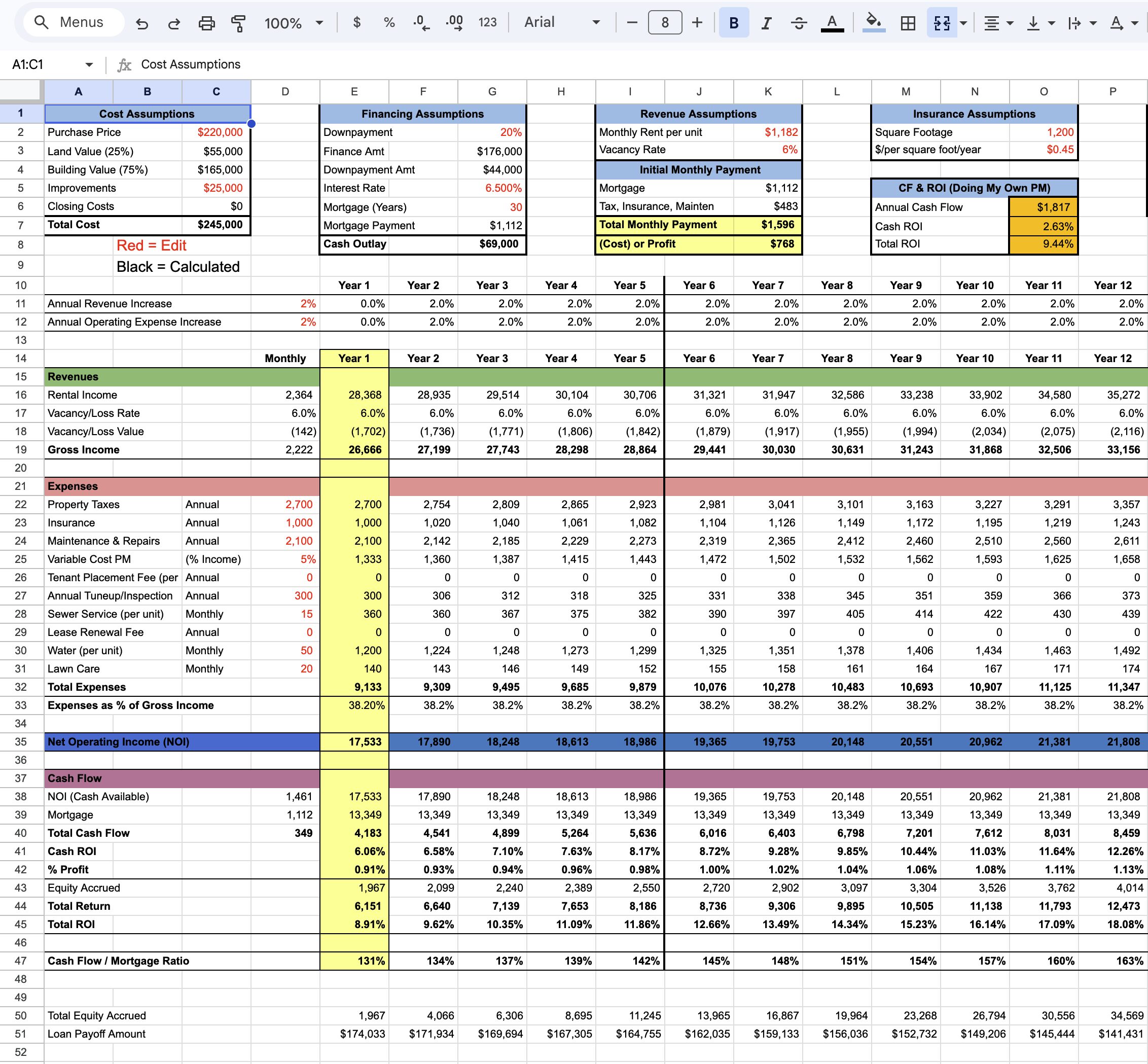The width and height of the screenshot is (1148, 1064).
Task: Activate the Paint format tool
Action: click(238, 23)
